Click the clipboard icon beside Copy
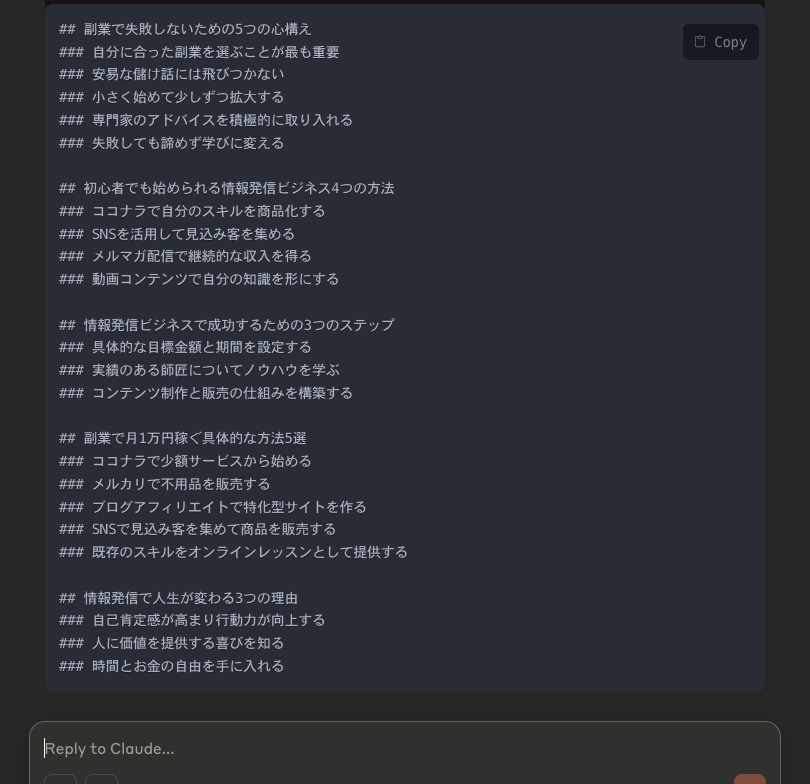This screenshot has height=784, width=810. pos(700,42)
